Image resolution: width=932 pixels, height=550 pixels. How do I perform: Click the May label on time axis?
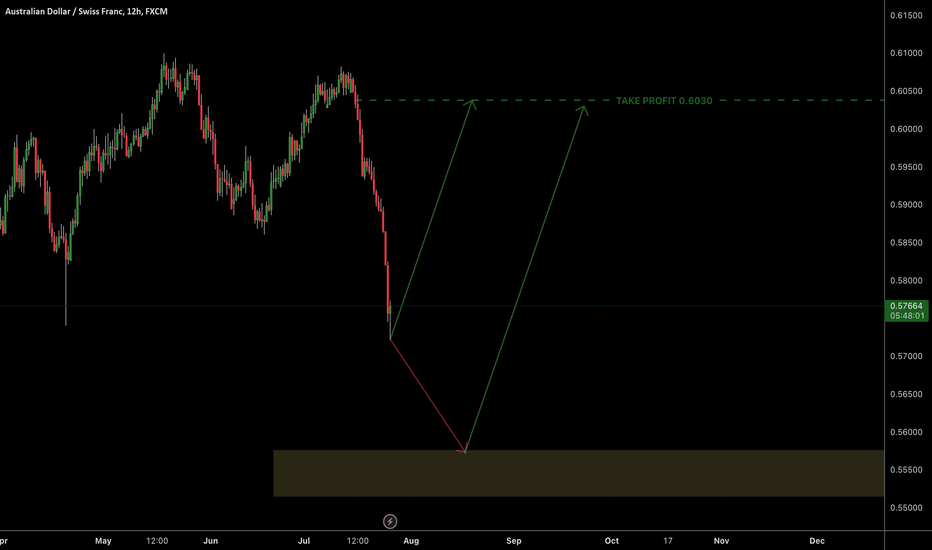coord(103,540)
